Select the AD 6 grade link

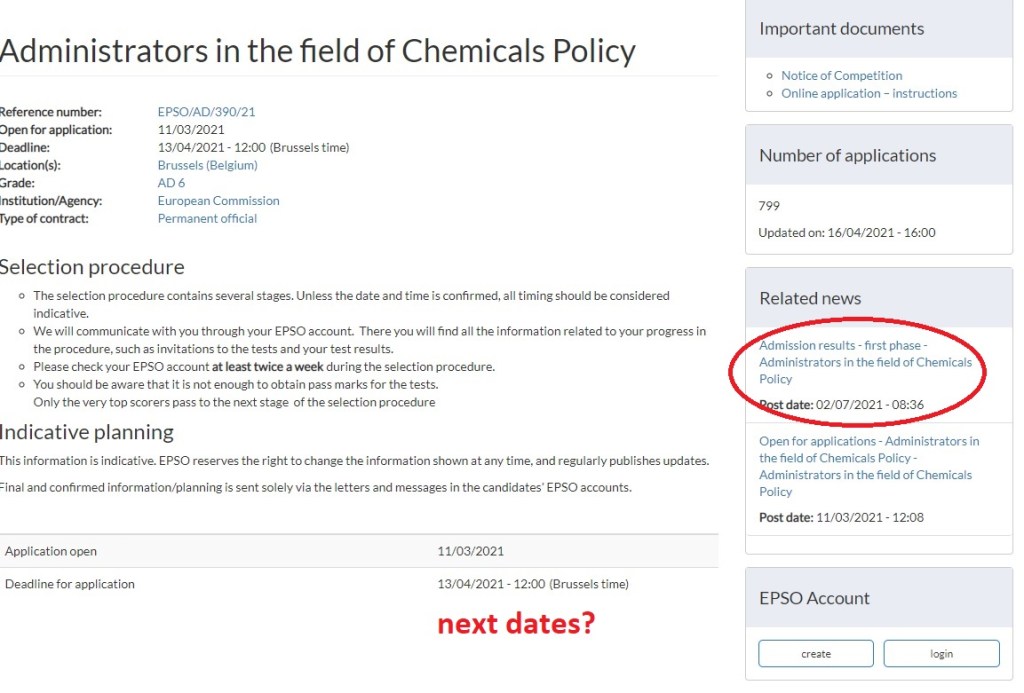171,183
